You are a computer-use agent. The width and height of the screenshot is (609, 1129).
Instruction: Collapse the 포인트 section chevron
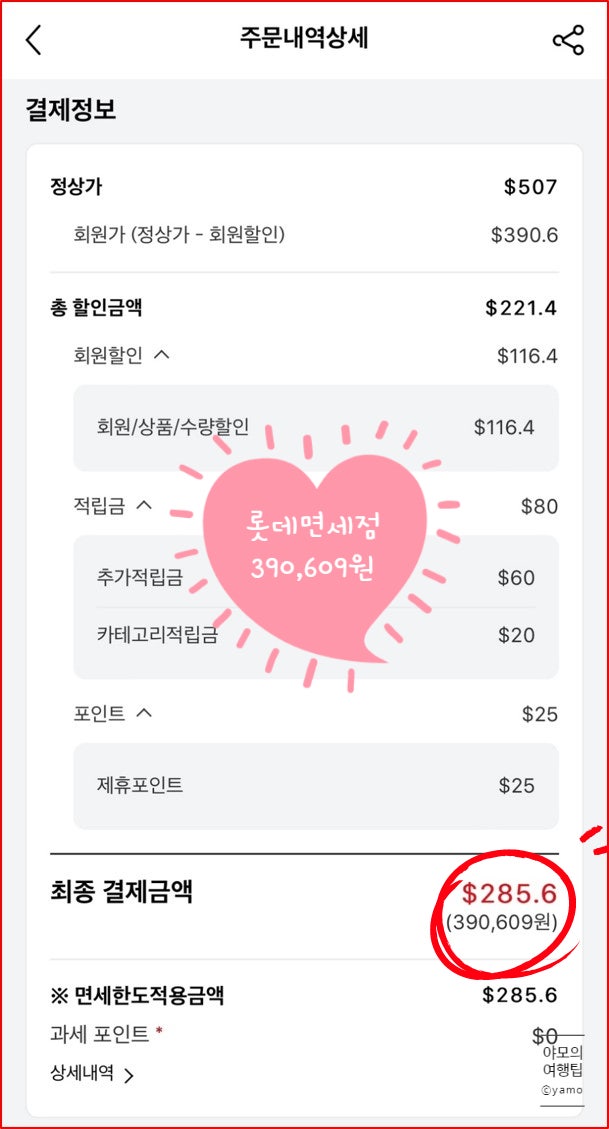click(144, 713)
